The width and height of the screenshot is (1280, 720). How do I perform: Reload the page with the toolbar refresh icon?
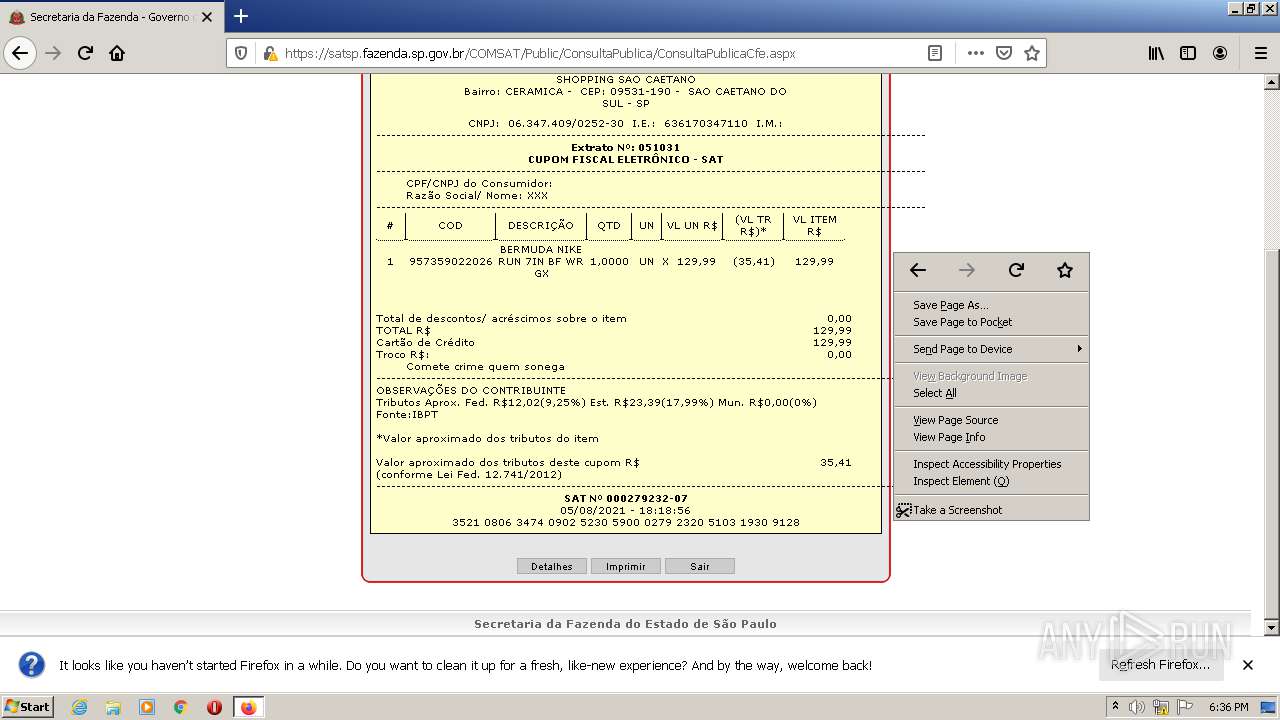pyautogui.click(x=85, y=53)
